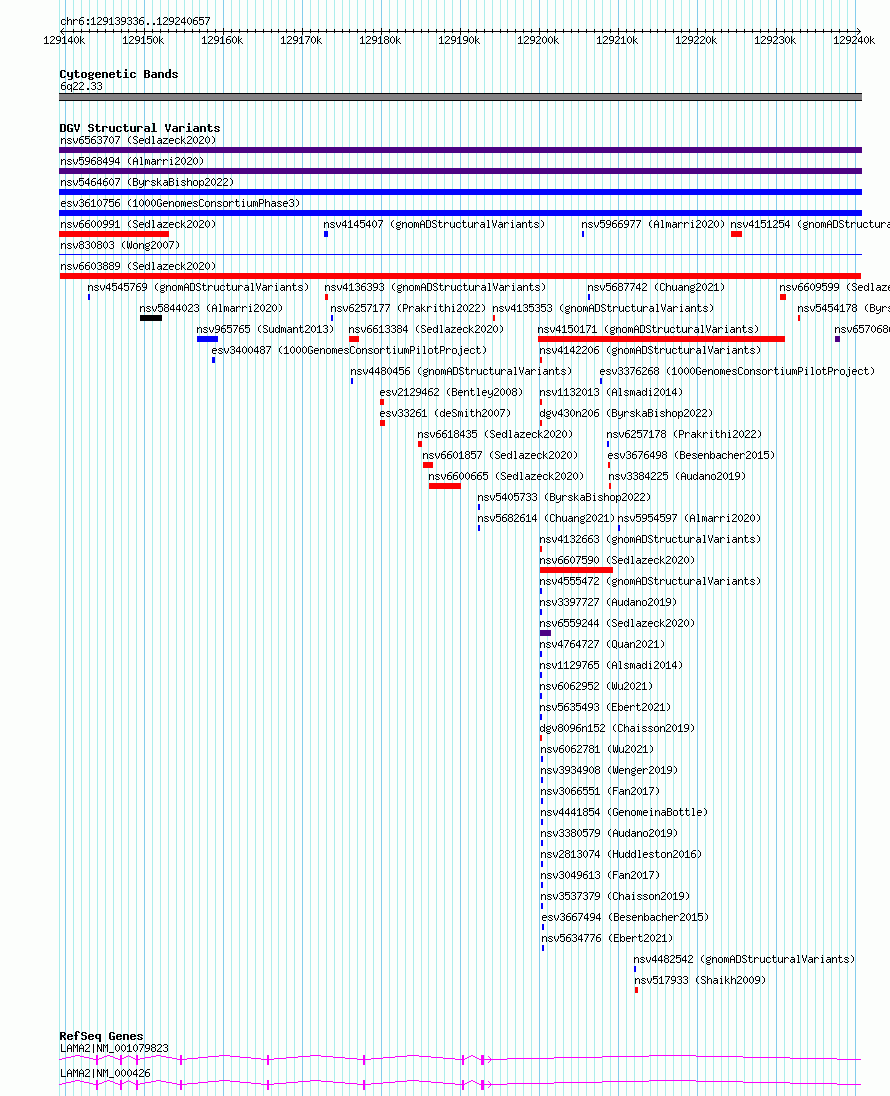Open the esv3610756 (1000GenomesConsortiumPhase3) variant

[x=180, y=203]
